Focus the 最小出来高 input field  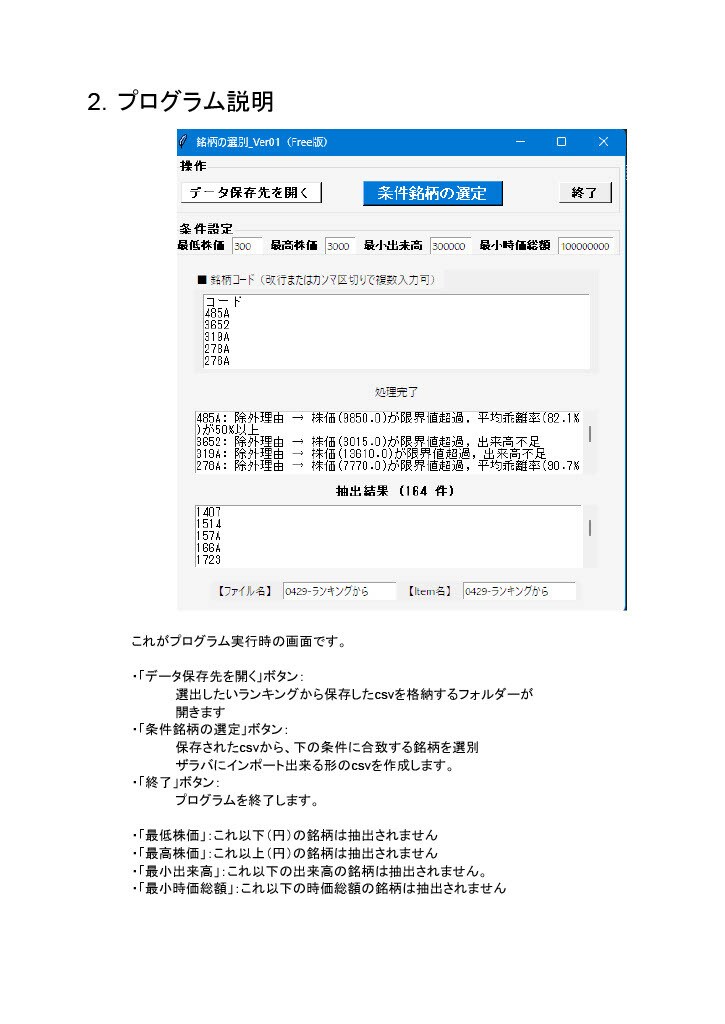pos(451,246)
